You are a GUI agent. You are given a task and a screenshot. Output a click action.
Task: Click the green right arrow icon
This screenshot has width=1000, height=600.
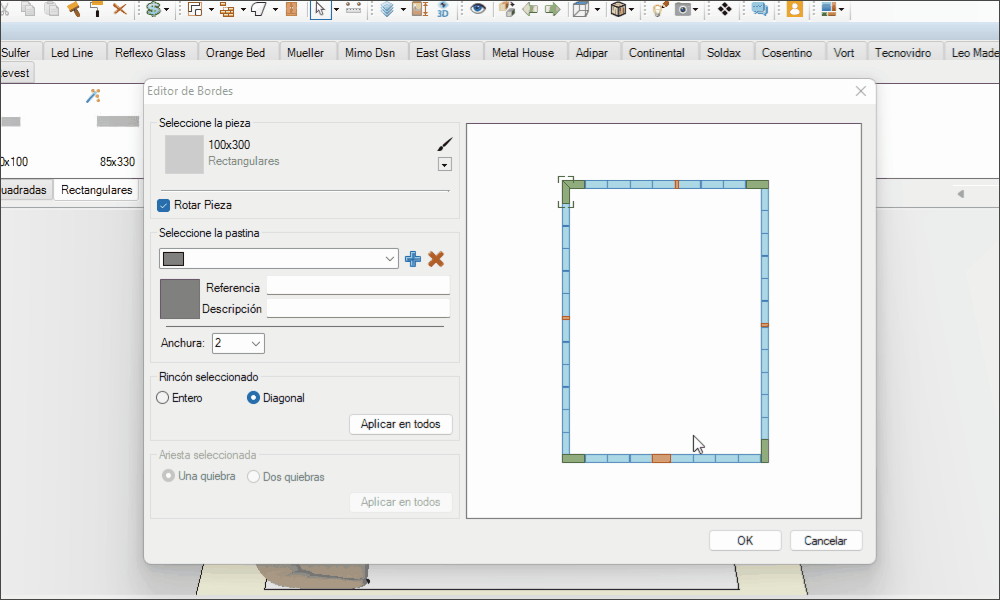pyautogui.click(x=553, y=9)
